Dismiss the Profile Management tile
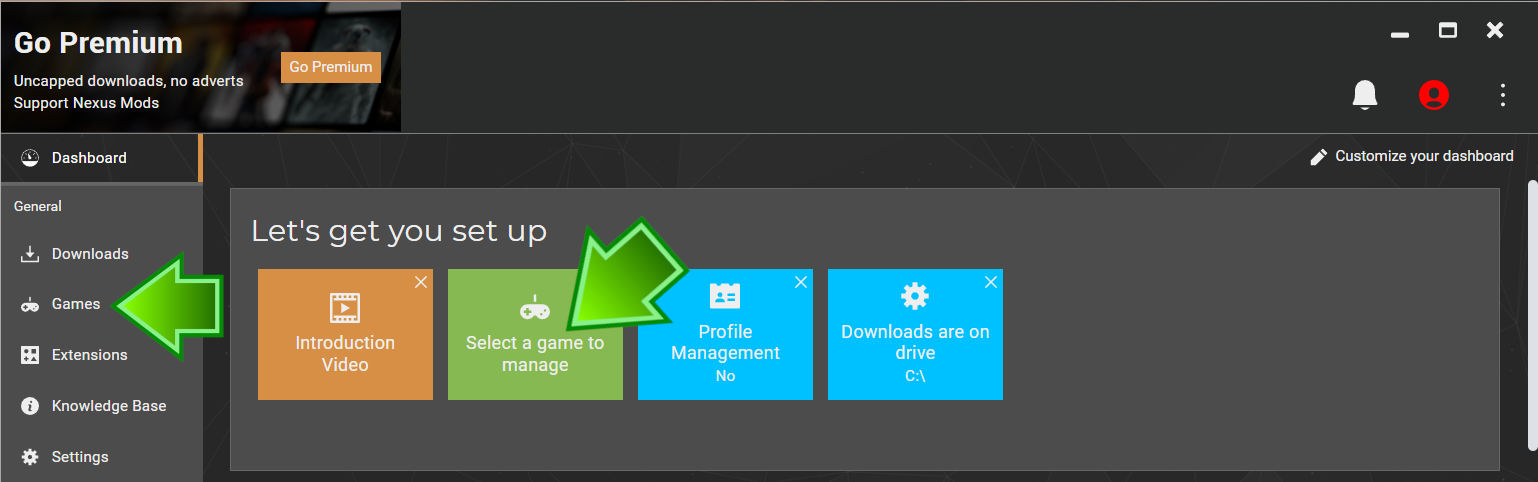Image resolution: width=1538 pixels, height=482 pixels. pos(801,282)
